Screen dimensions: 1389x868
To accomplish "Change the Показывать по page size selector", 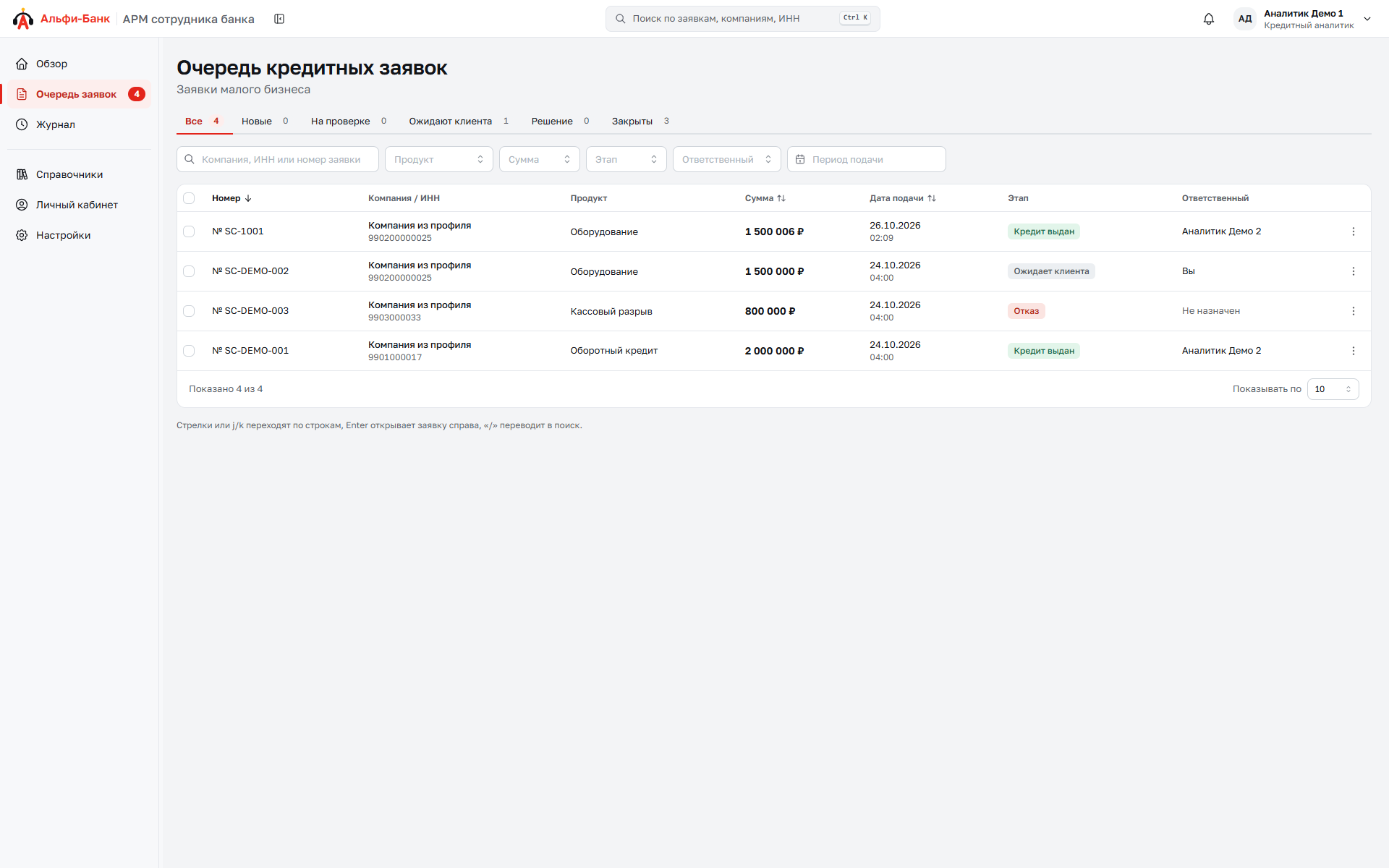I will click(x=1333, y=389).
